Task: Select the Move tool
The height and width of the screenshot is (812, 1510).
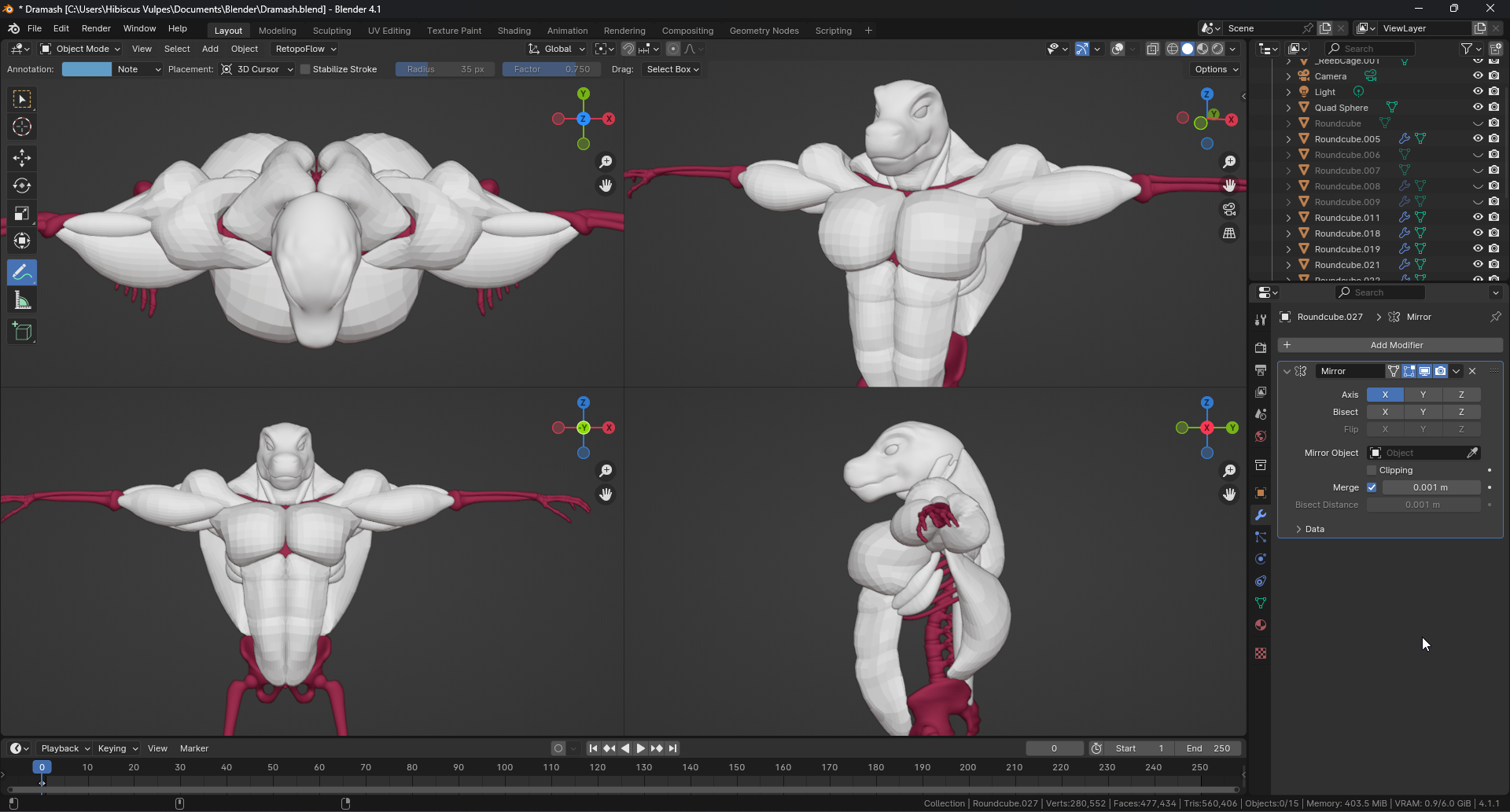Action: point(22,158)
